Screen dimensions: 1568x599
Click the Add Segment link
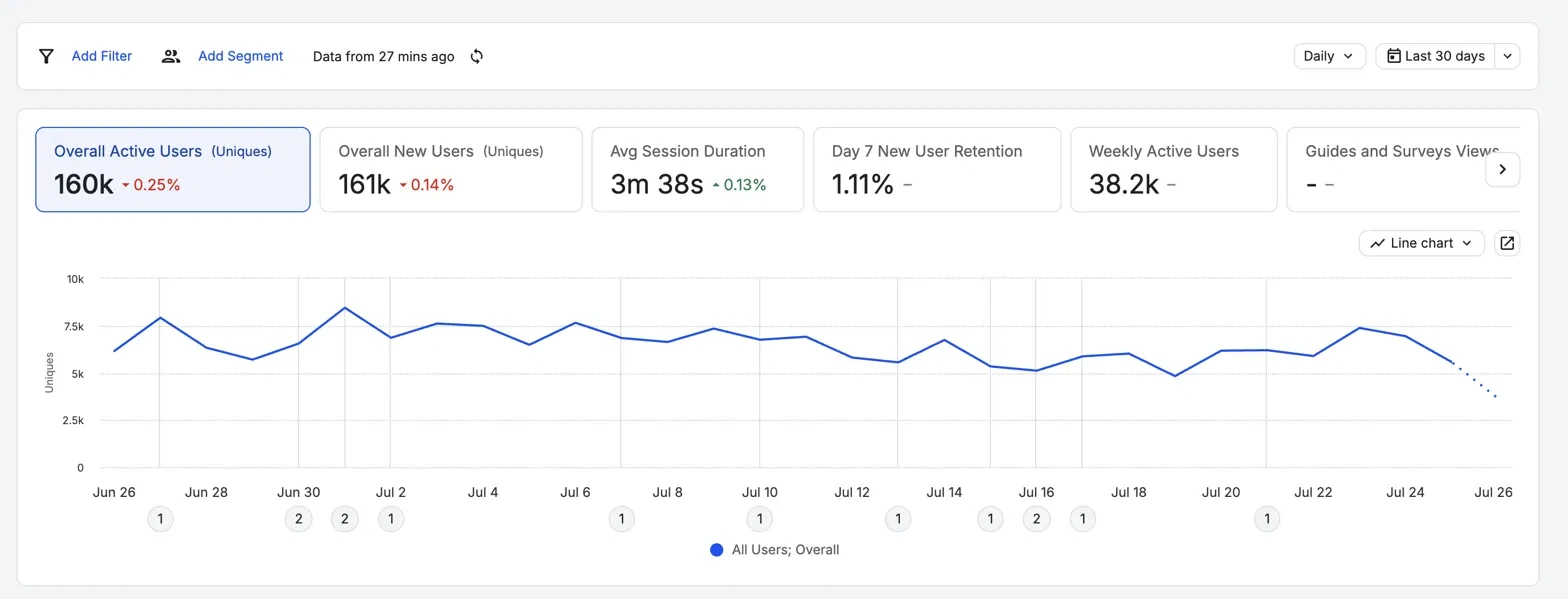pyautogui.click(x=241, y=56)
